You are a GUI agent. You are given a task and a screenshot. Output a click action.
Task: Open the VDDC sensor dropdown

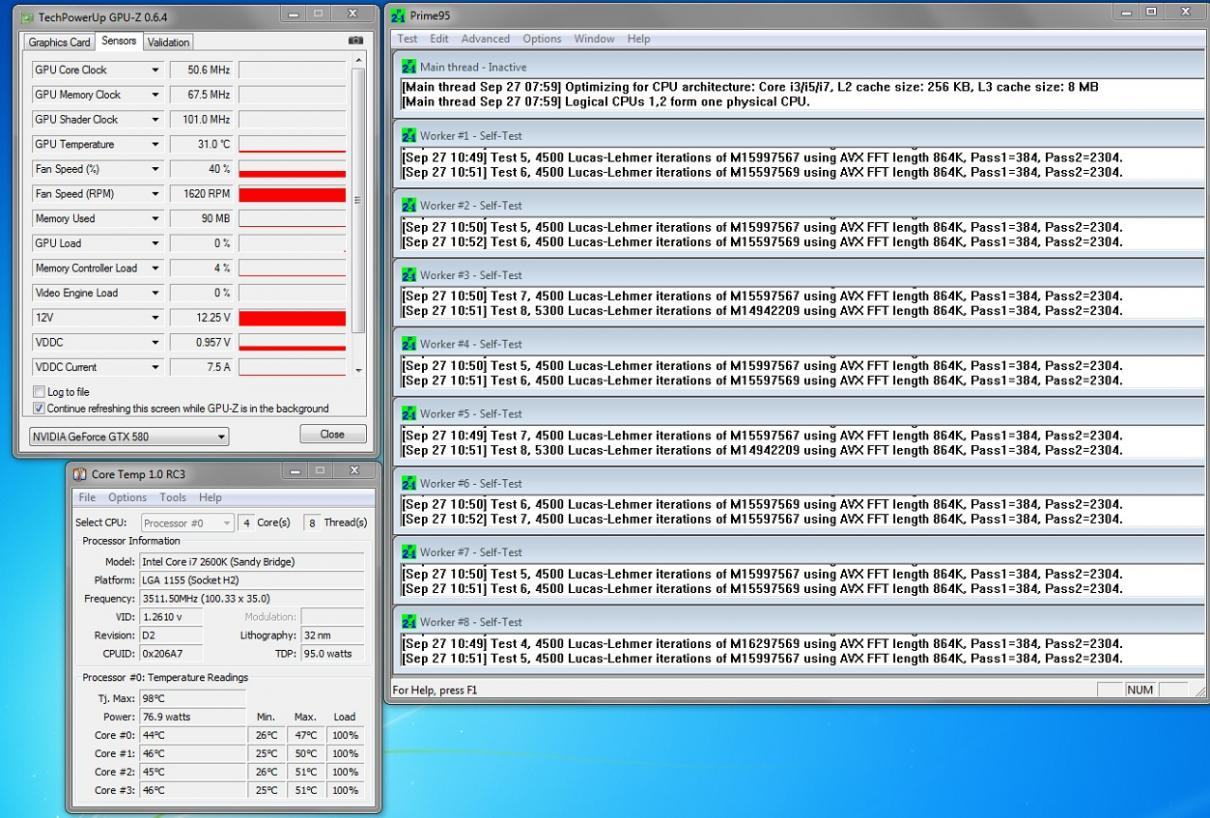[155, 342]
